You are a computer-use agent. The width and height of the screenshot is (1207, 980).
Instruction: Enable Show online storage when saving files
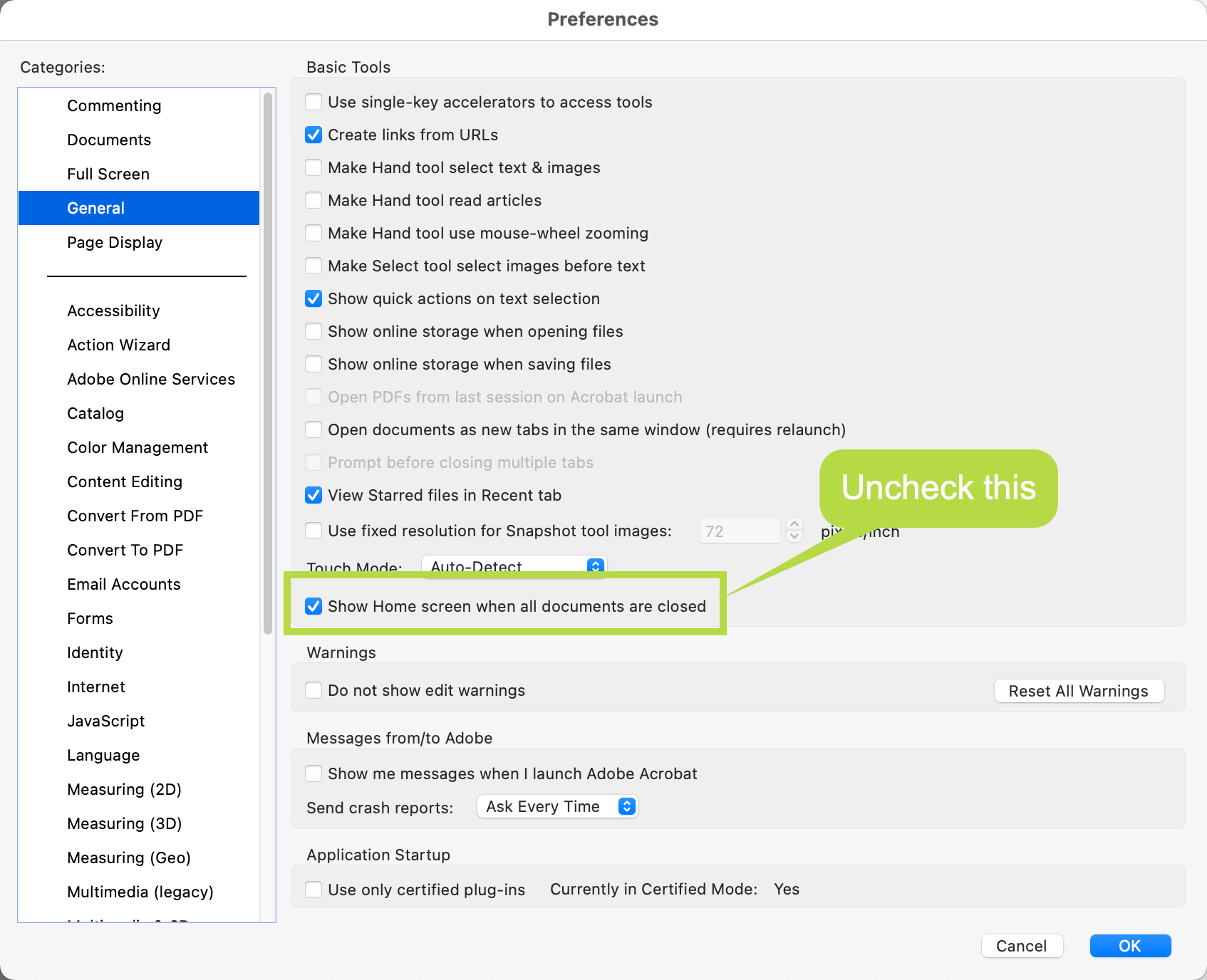[314, 364]
